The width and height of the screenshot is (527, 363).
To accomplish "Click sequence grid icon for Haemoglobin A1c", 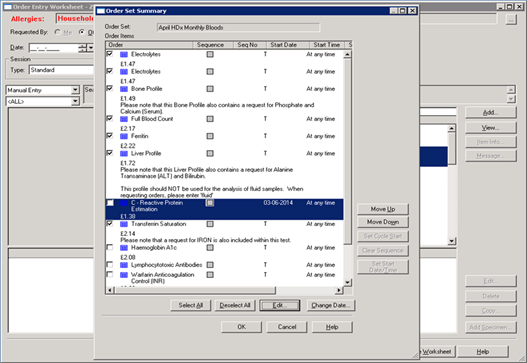I will tap(210, 248).
